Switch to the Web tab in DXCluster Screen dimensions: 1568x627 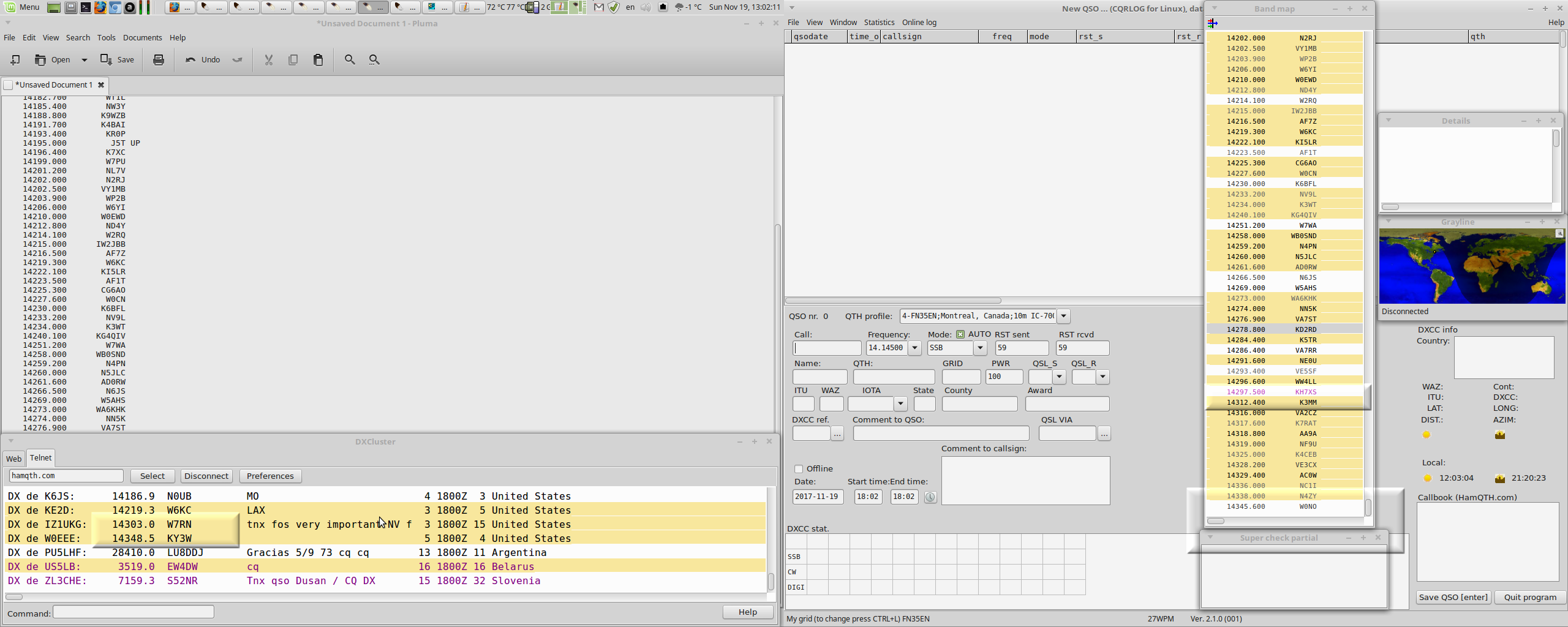pyautogui.click(x=13, y=459)
